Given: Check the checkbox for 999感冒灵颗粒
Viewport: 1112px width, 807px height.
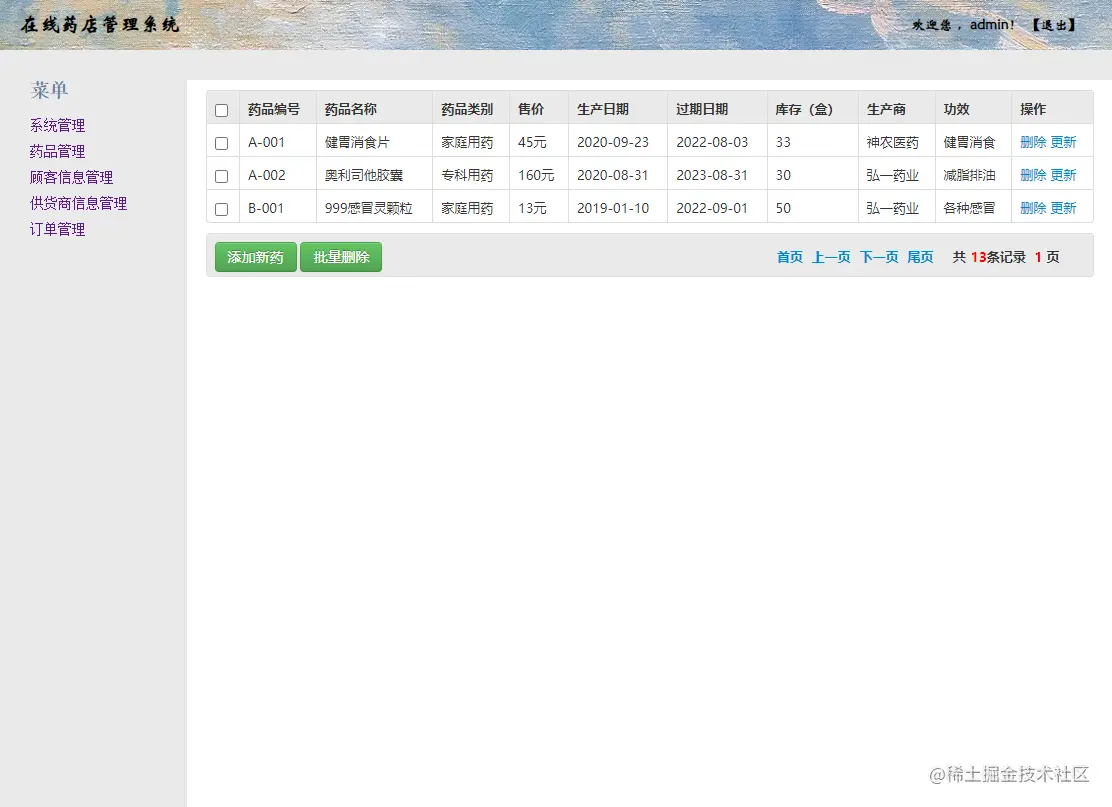Looking at the screenshot, I should [222, 207].
